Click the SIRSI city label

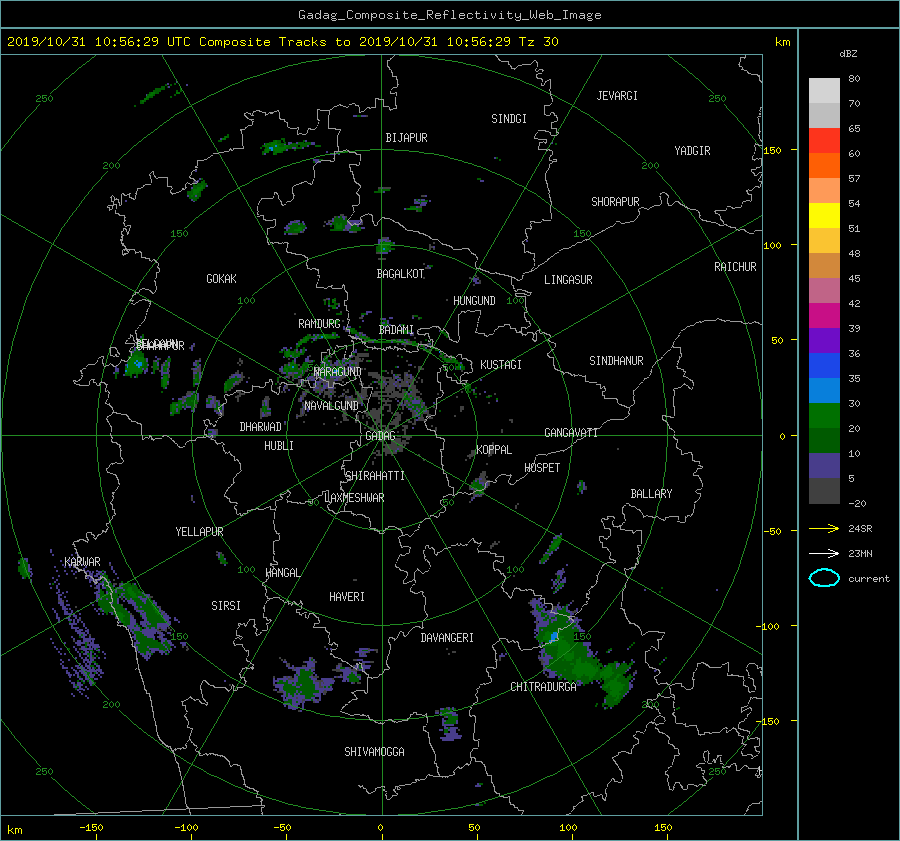coord(226,606)
